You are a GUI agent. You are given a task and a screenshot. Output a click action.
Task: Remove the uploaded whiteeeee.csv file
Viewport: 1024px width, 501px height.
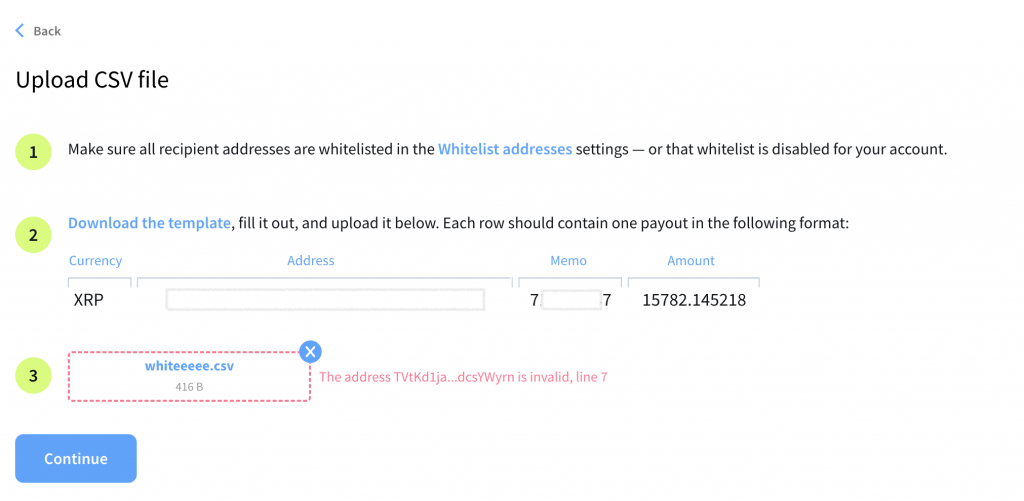pyautogui.click(x=311, y=351)
